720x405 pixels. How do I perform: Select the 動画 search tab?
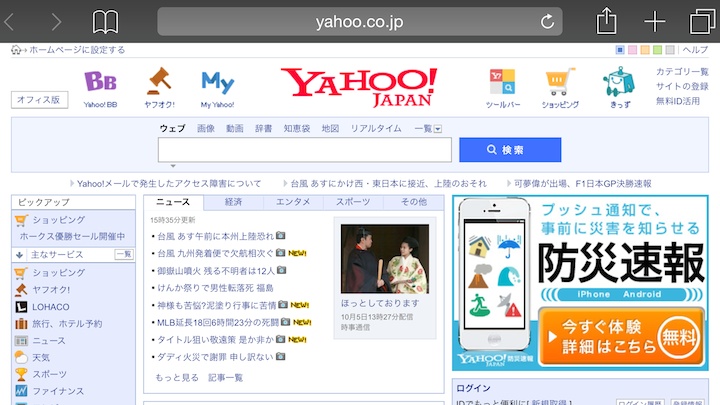click(235, 129)
